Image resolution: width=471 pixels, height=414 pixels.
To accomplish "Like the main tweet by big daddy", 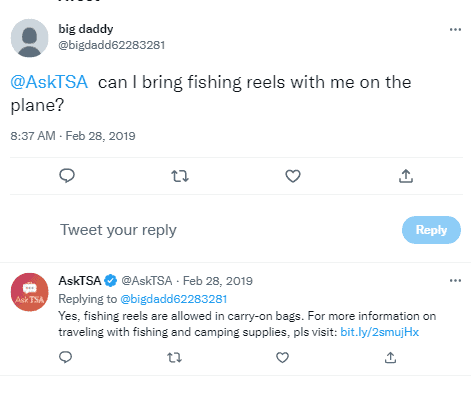I will (x=293, y=176).
